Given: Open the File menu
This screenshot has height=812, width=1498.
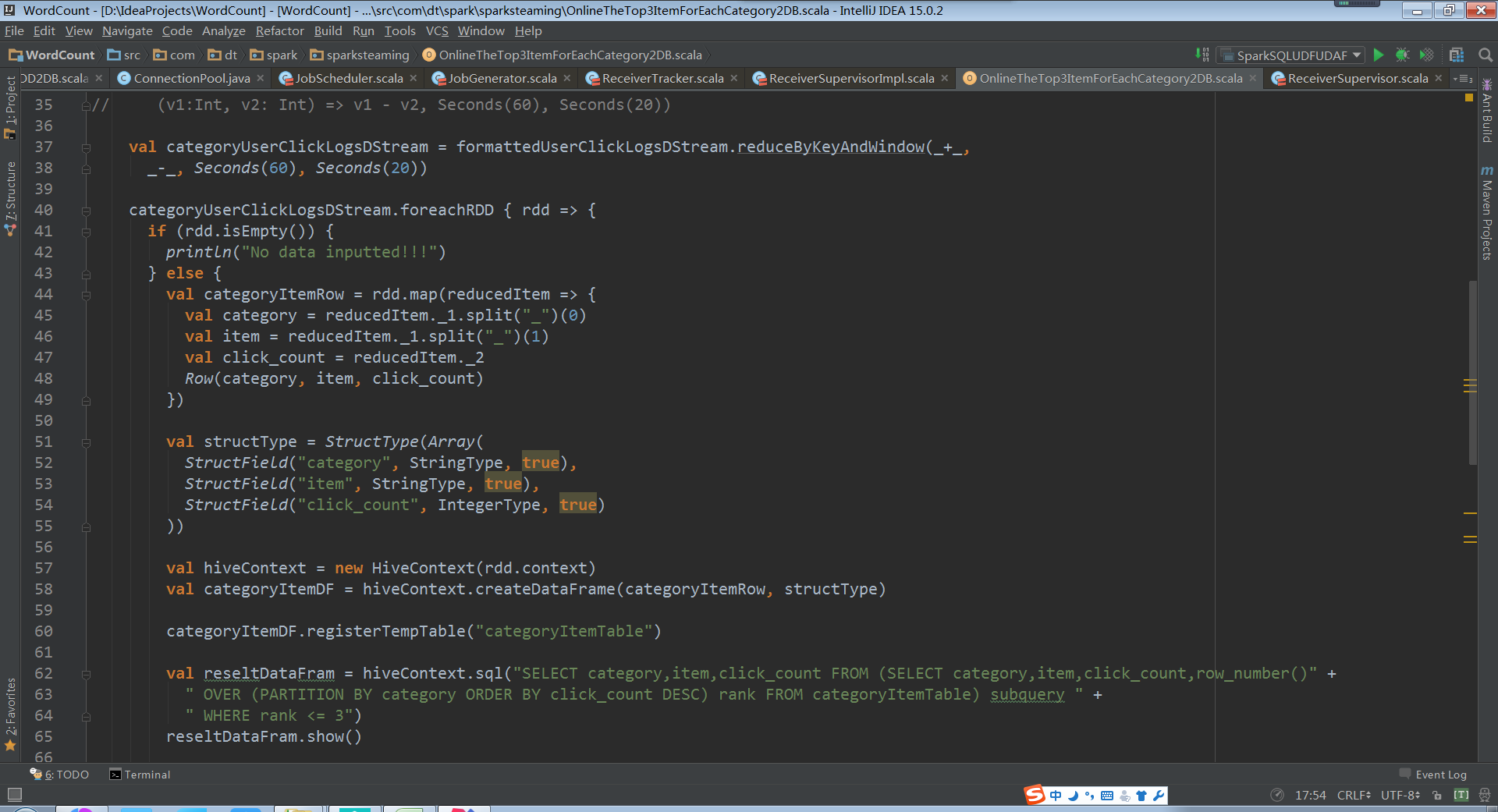Looking at the screenshot, I should (14, 31).
